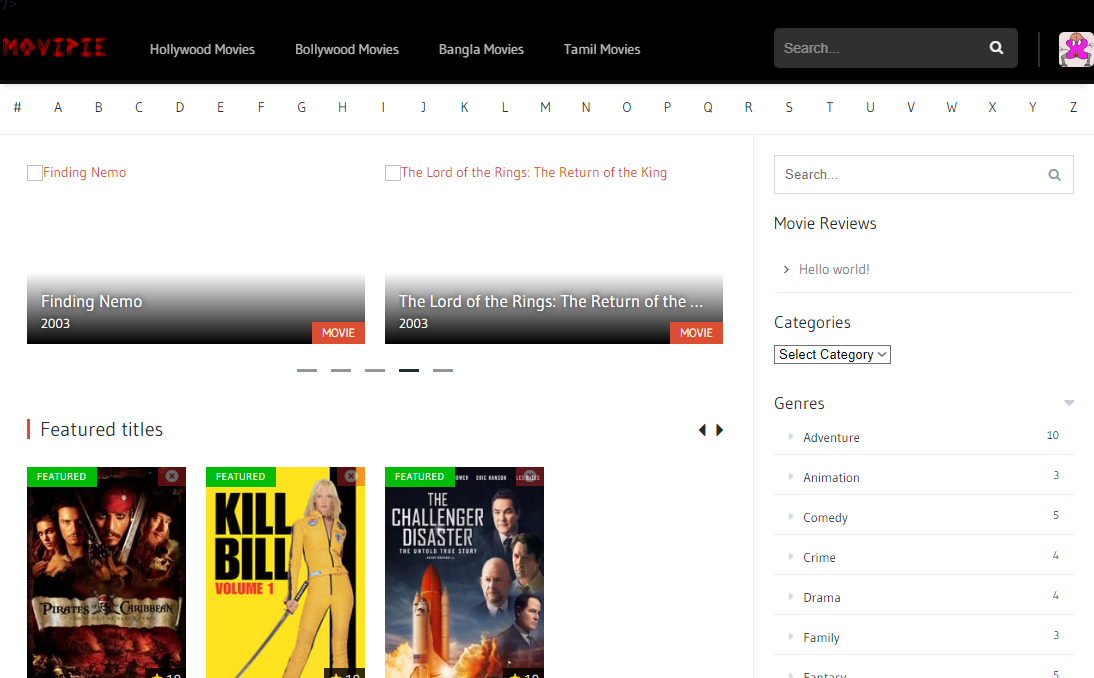Click the Finding Nemo slide caption
This screenshot has width=1094, height=678.
click(x=91, y=301)
